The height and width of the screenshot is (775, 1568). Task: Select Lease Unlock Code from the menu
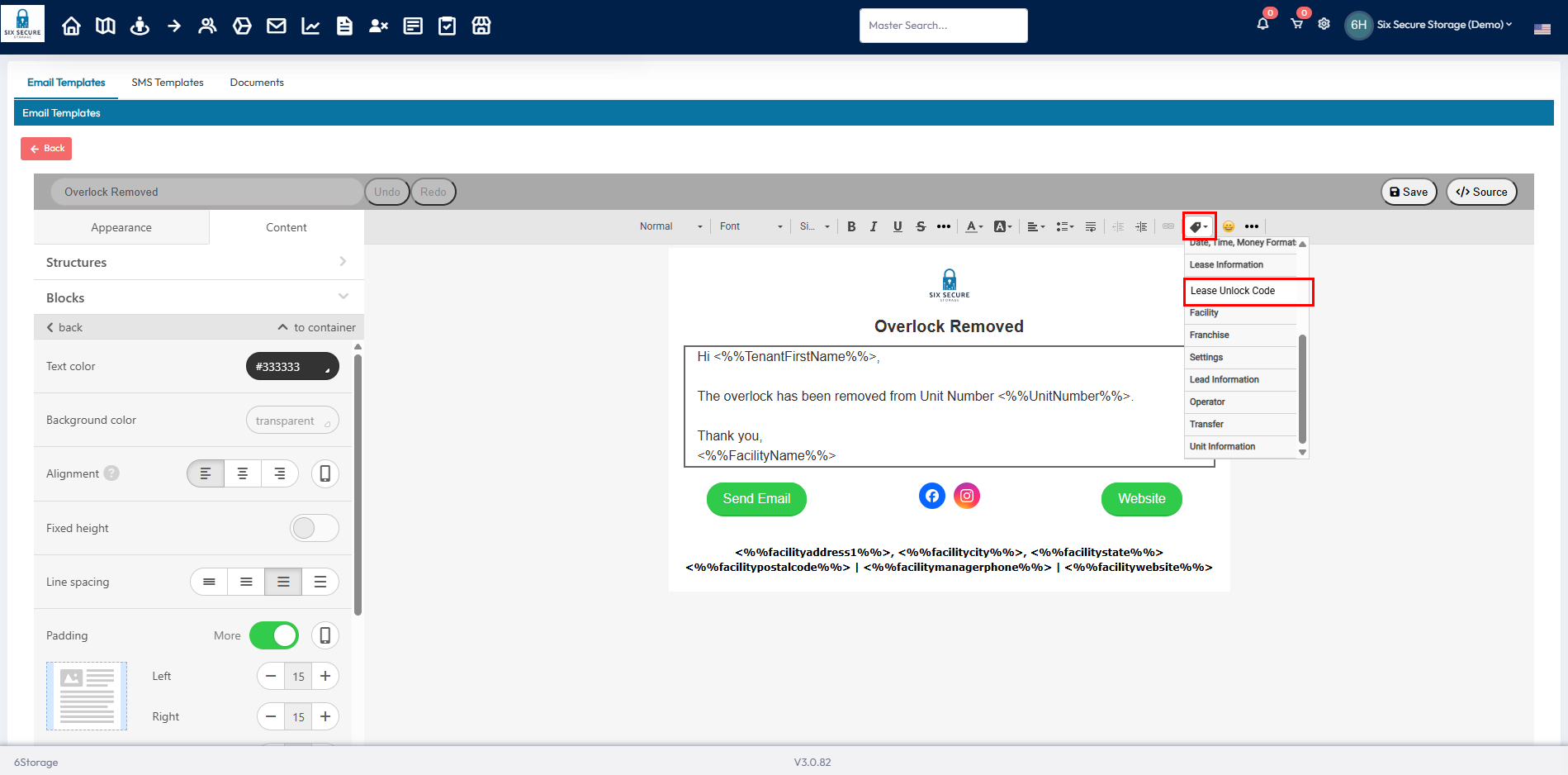coord(1247,291)
